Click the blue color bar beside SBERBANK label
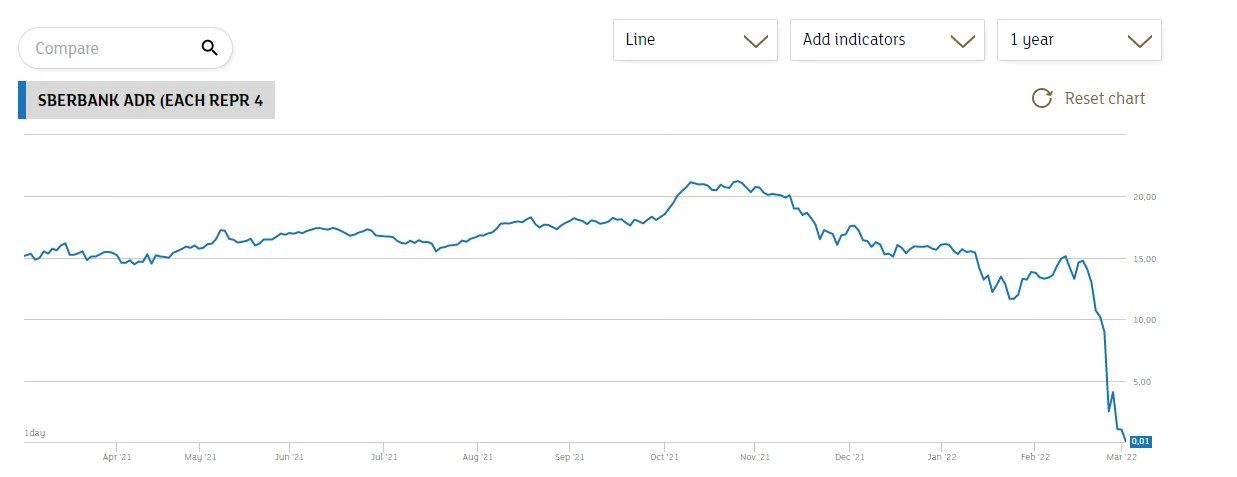Viewport: 1237px width, 477px height. click(22, 101)
